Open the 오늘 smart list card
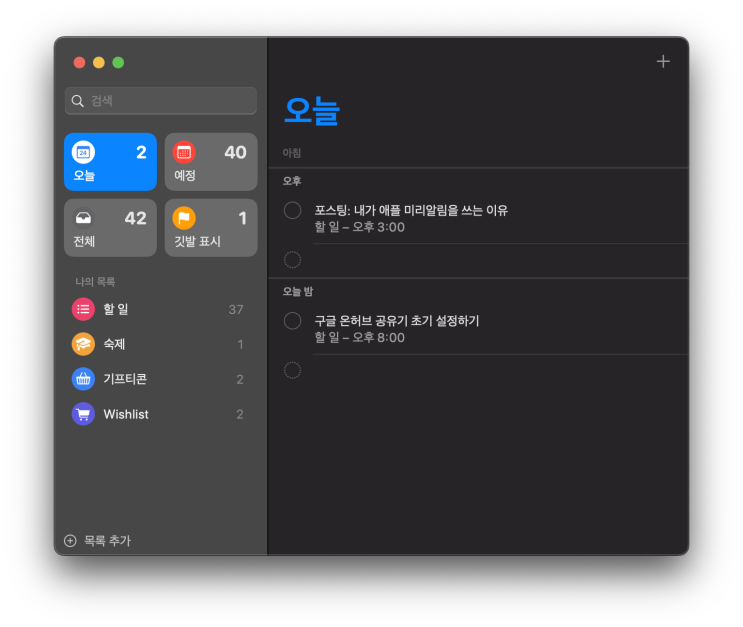The height and width of the screenshot is (627, 743). [x=110, y=162]
